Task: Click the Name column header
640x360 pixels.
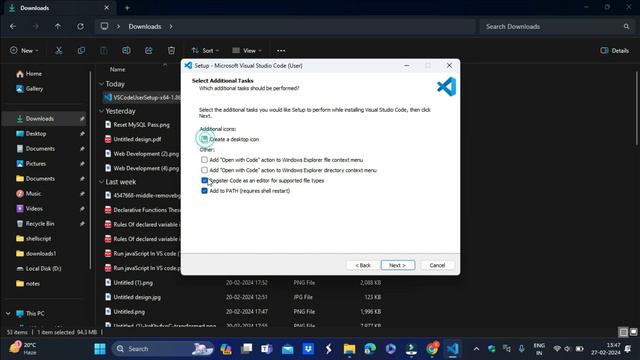Action: click(x=118, y=70)
